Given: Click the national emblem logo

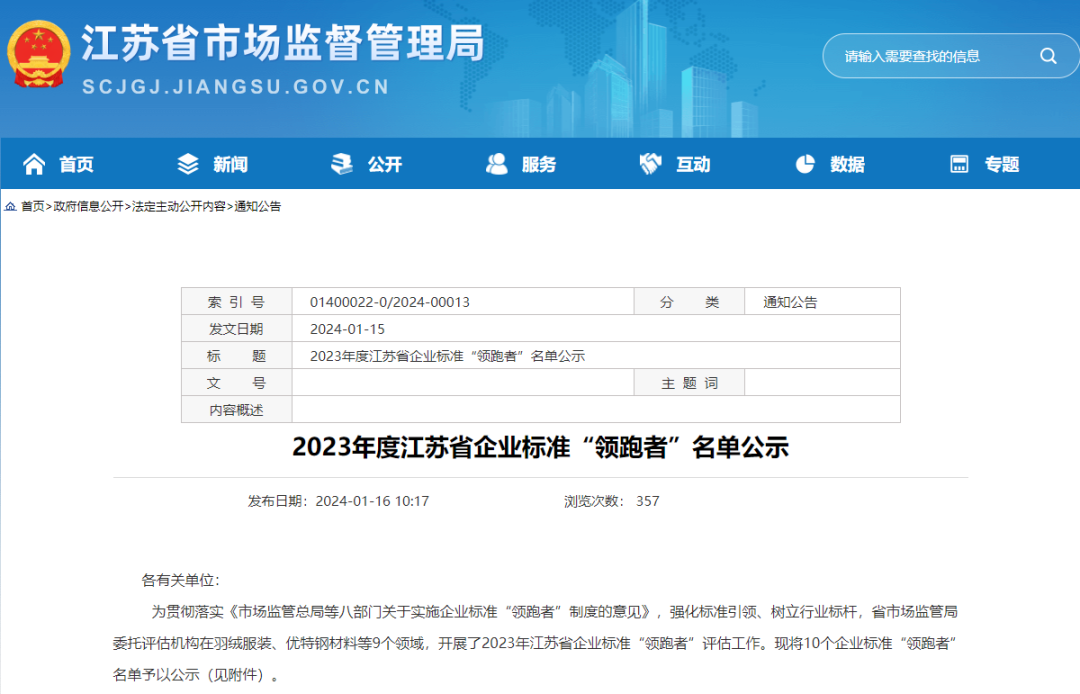Looking at the screenshot, I should [39, 55].
